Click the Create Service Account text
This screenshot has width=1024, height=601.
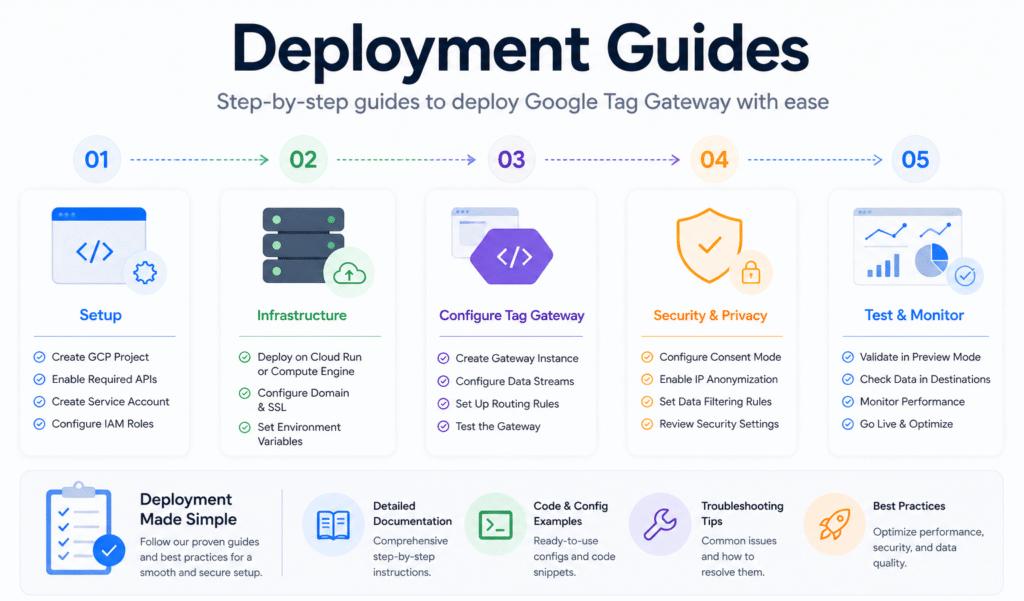(x=110, y=402)
